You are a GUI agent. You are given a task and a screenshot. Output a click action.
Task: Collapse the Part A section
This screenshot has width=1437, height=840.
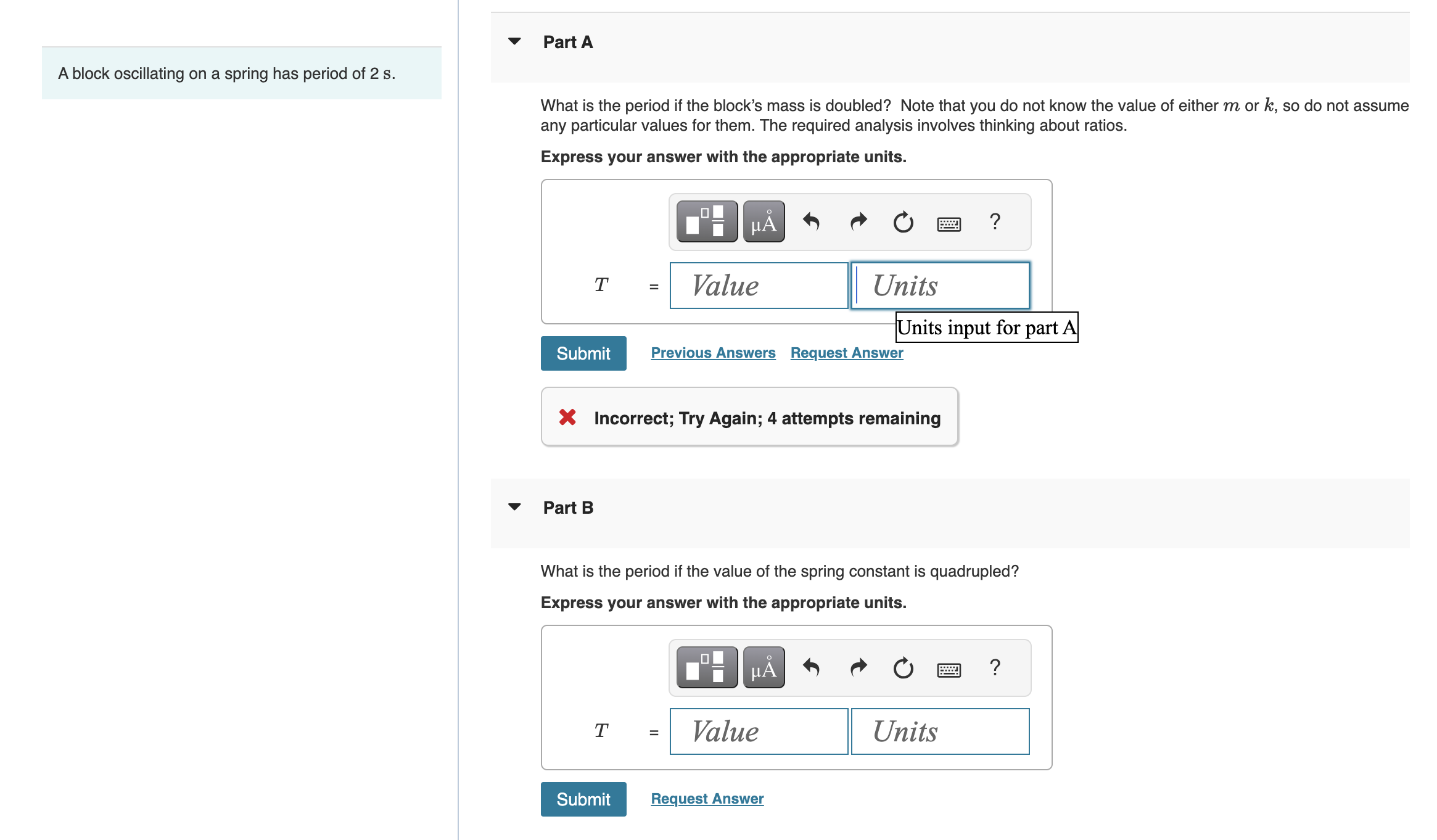514,41
